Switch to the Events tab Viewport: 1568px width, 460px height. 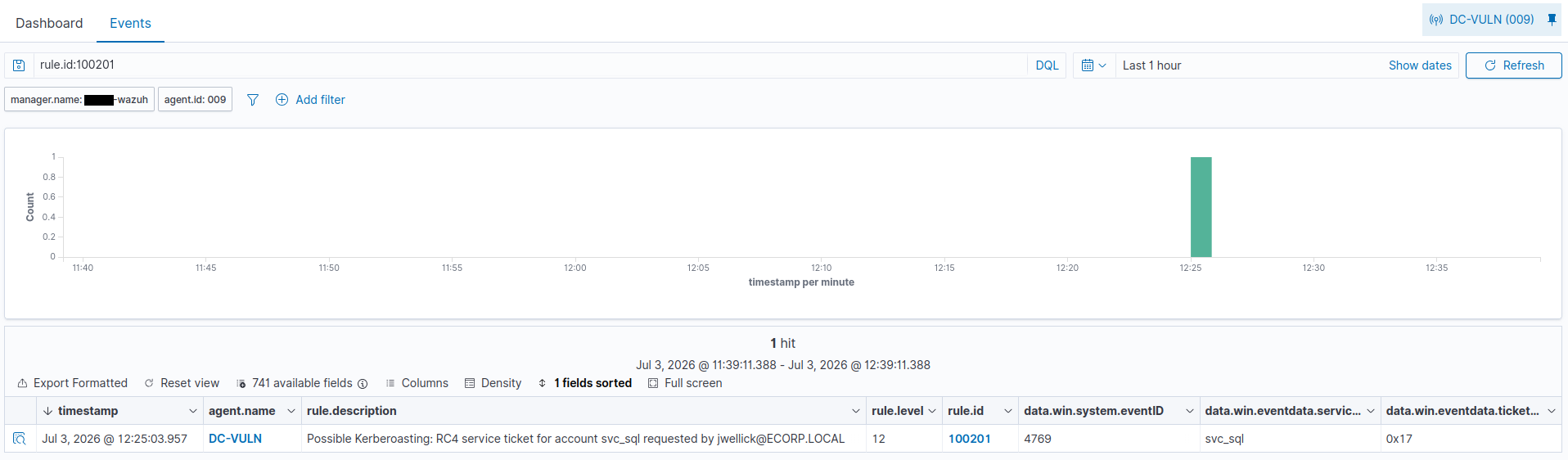pyautogui.click(x=130, y=23)
